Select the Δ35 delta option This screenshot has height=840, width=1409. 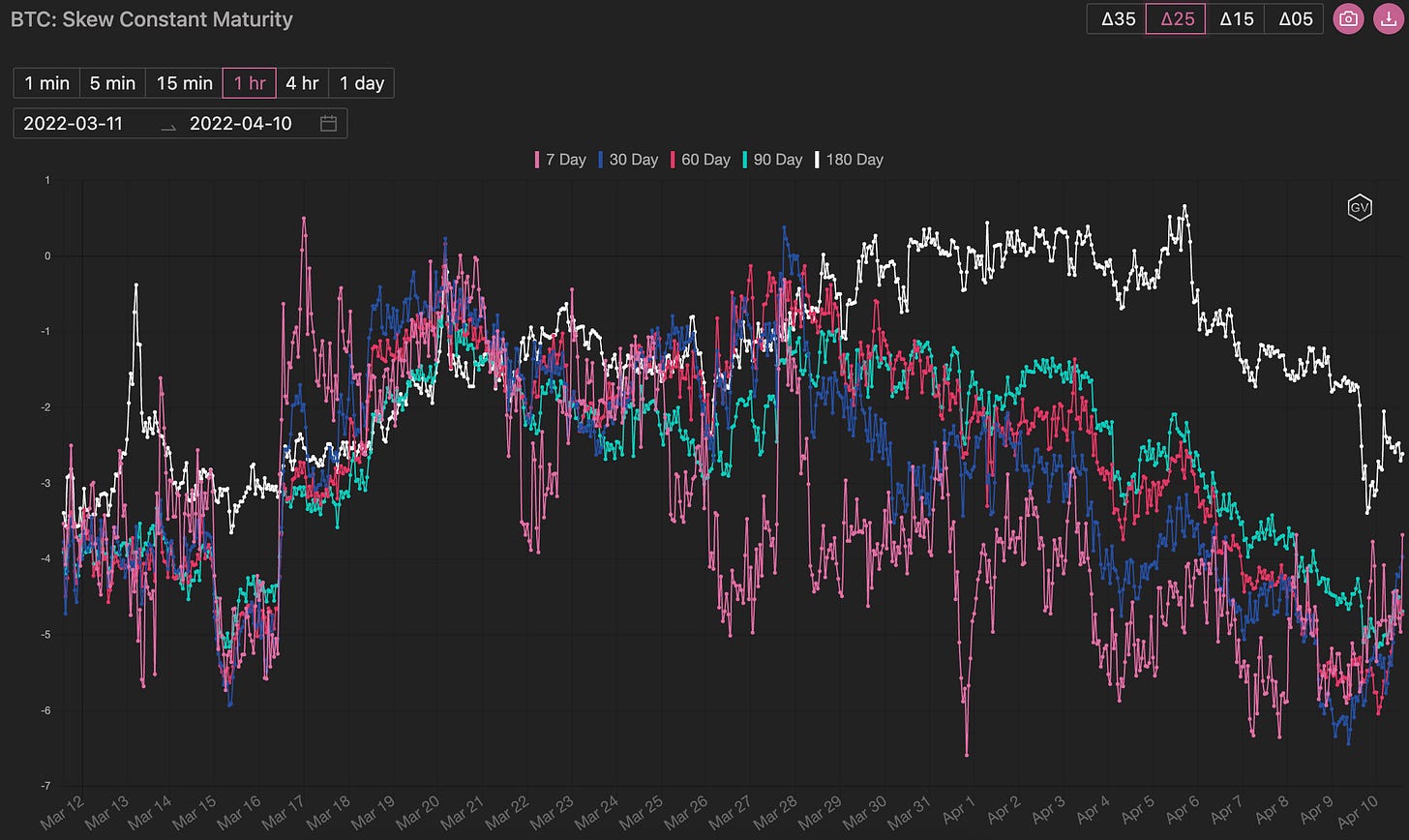coord(1118,18)
